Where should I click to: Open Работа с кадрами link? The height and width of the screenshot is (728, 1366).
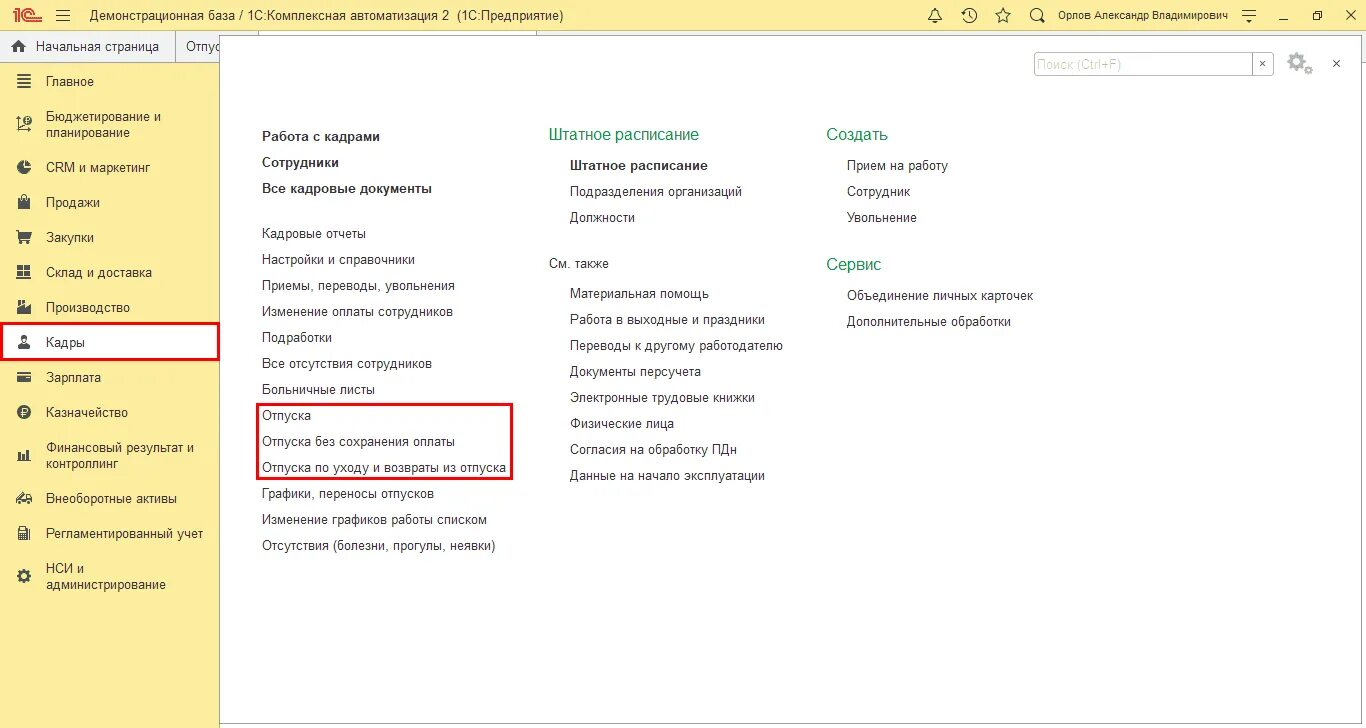[321, 136]
